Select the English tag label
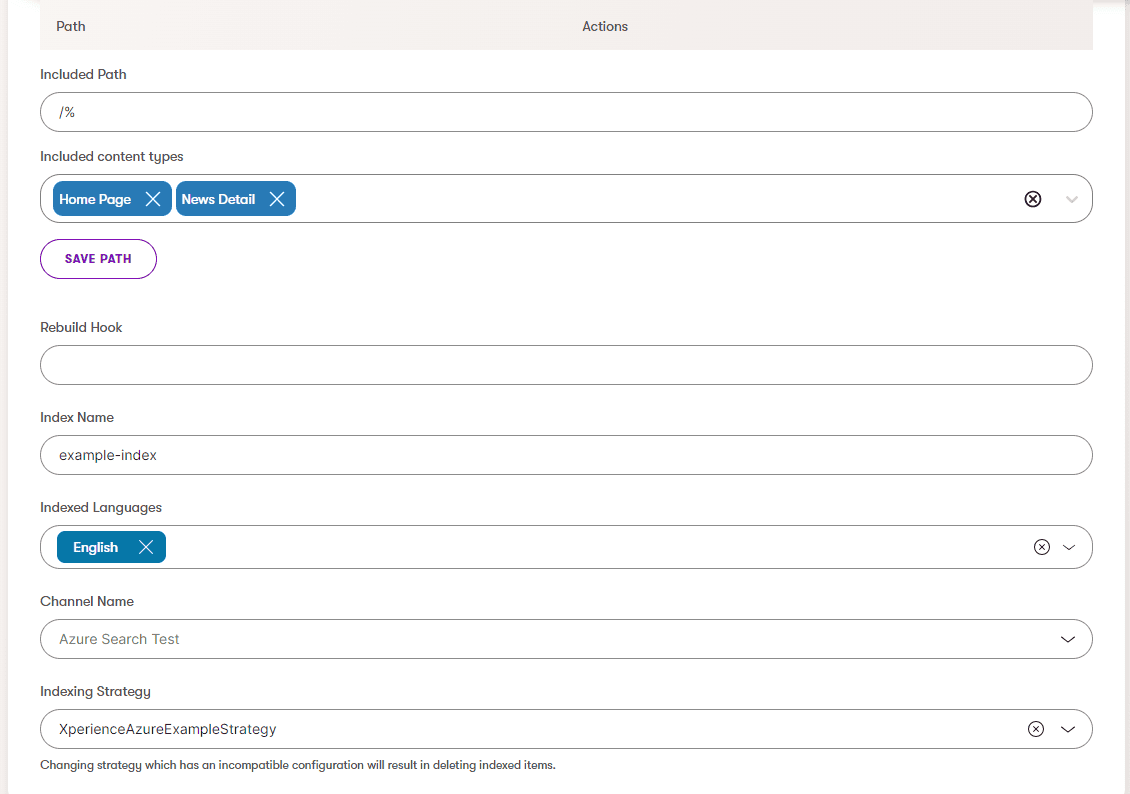Image resolution: width=1130 pixels, height=794 pixels. (95, 548)
